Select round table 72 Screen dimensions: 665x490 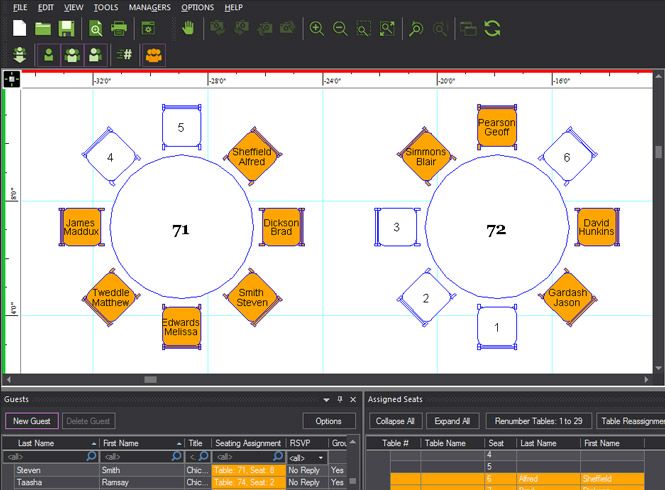click(497, 227)
